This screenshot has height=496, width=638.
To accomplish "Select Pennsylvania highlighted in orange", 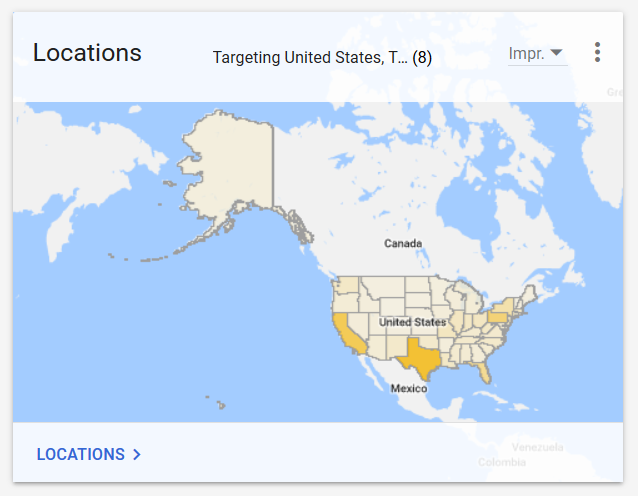I will coord(498,317).
